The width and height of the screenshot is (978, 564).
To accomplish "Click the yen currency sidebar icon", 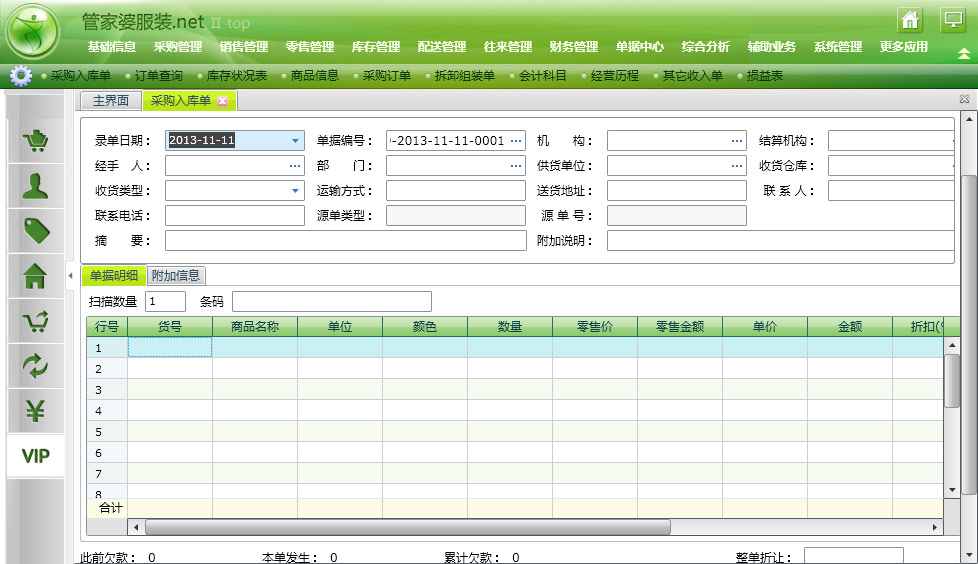I will [36, 411].
